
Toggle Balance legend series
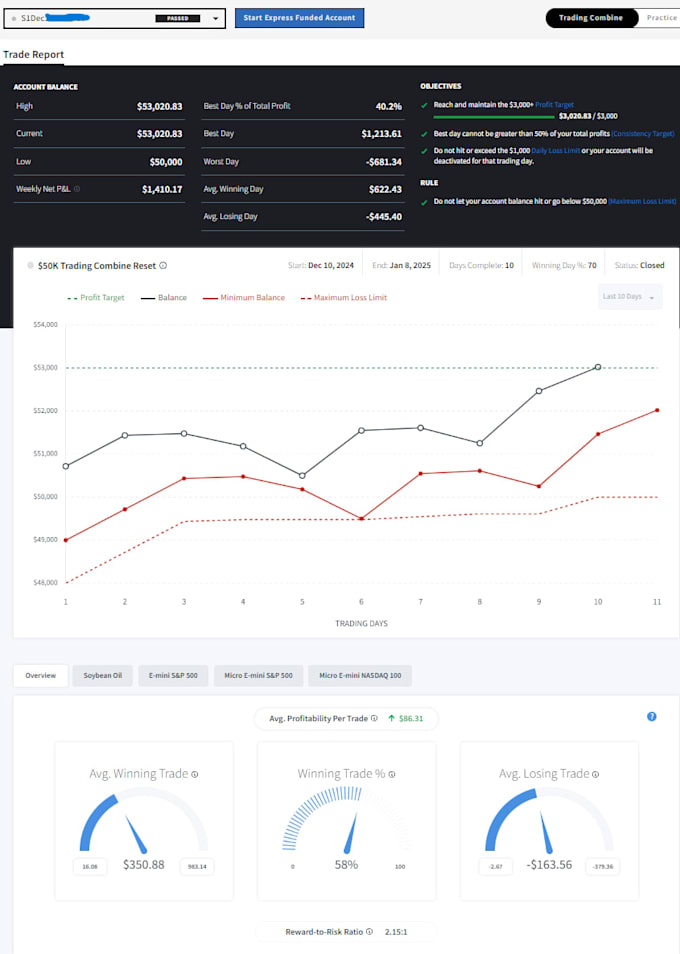(x=164, y=298)
